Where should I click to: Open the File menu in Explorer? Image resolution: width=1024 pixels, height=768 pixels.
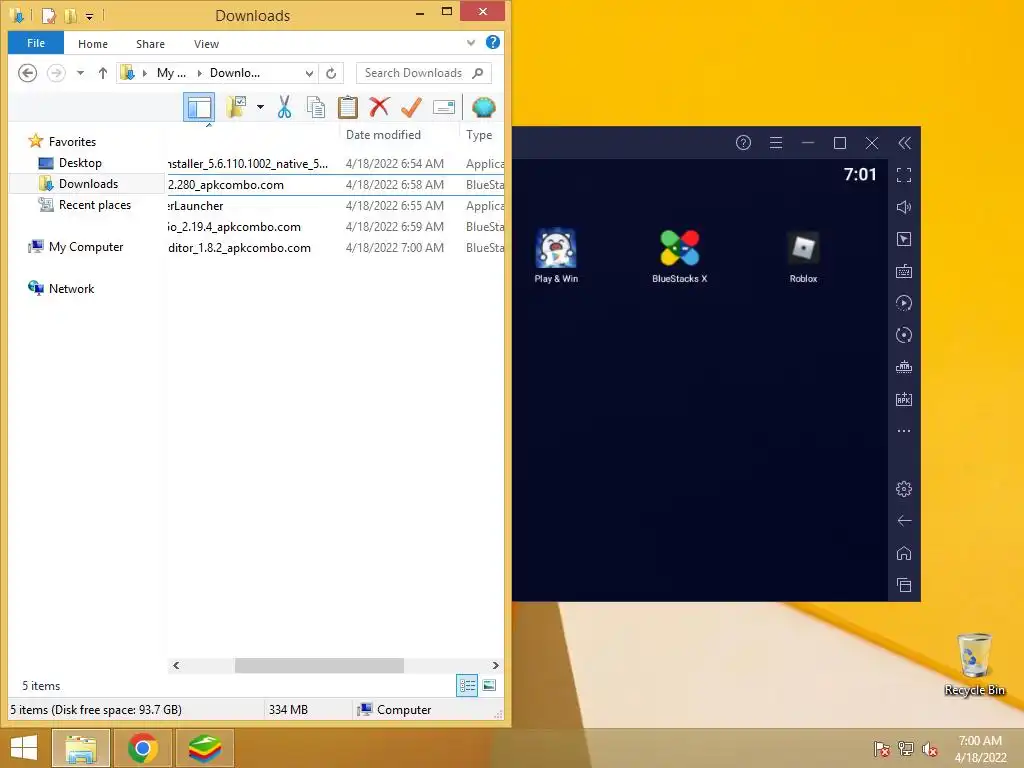(36, 43)
